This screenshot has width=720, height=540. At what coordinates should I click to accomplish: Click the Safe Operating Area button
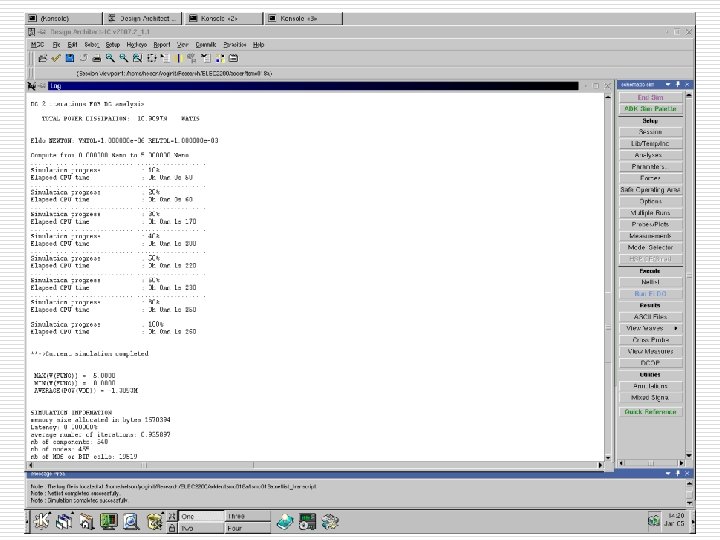pos(650,190)
